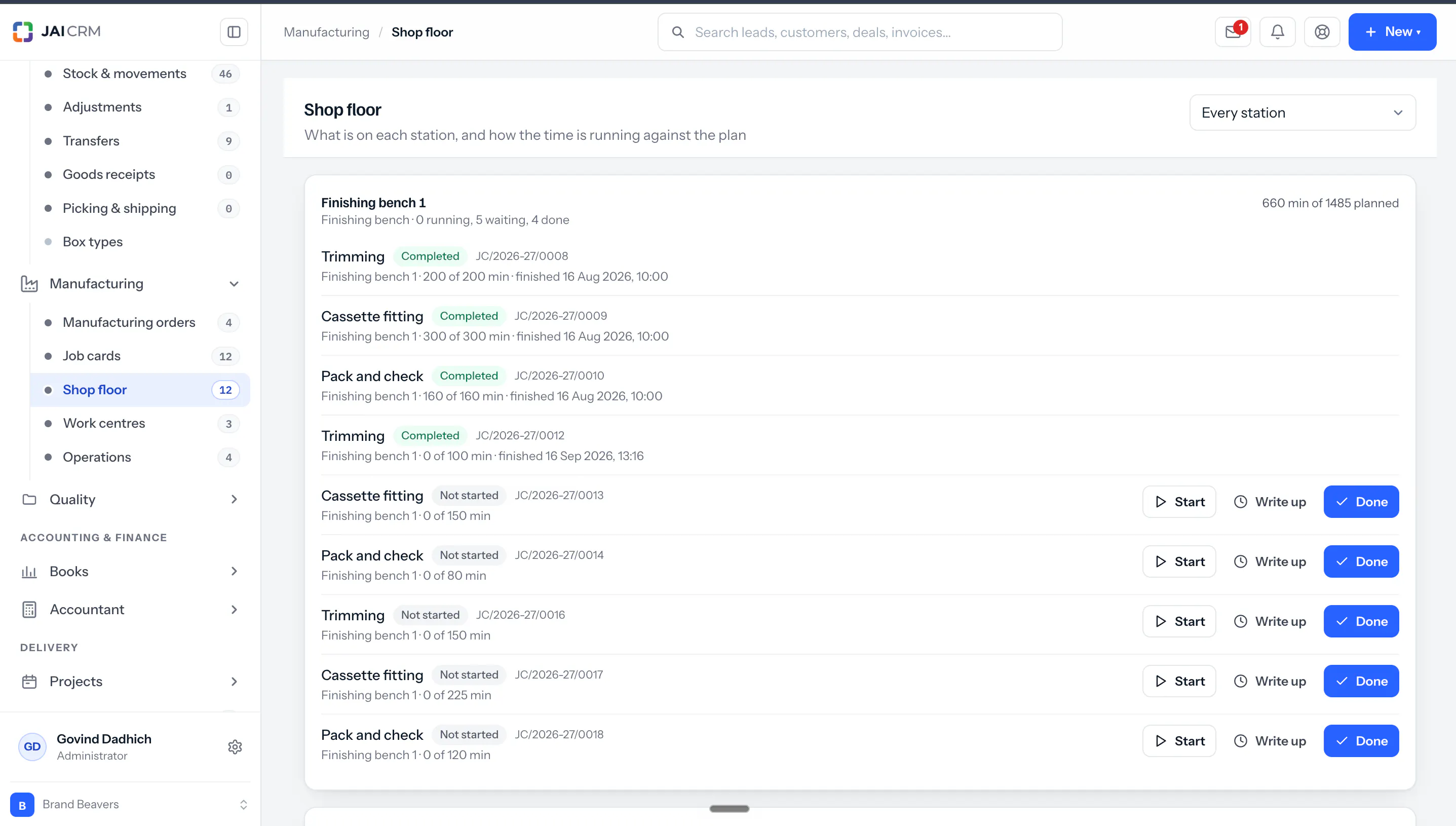The image size is (1456, 826).
Task: Click job card number JC/2026-27/0010
Action: coord(559,376)
